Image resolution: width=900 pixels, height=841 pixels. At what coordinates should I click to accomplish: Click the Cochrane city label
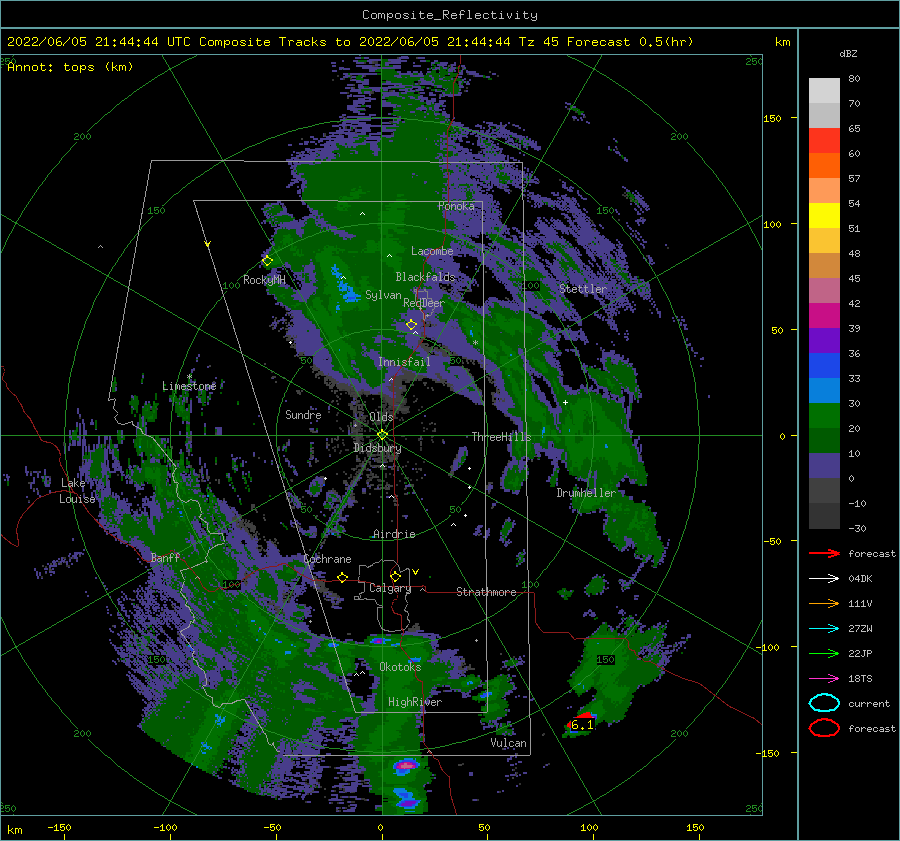(327, 559)
